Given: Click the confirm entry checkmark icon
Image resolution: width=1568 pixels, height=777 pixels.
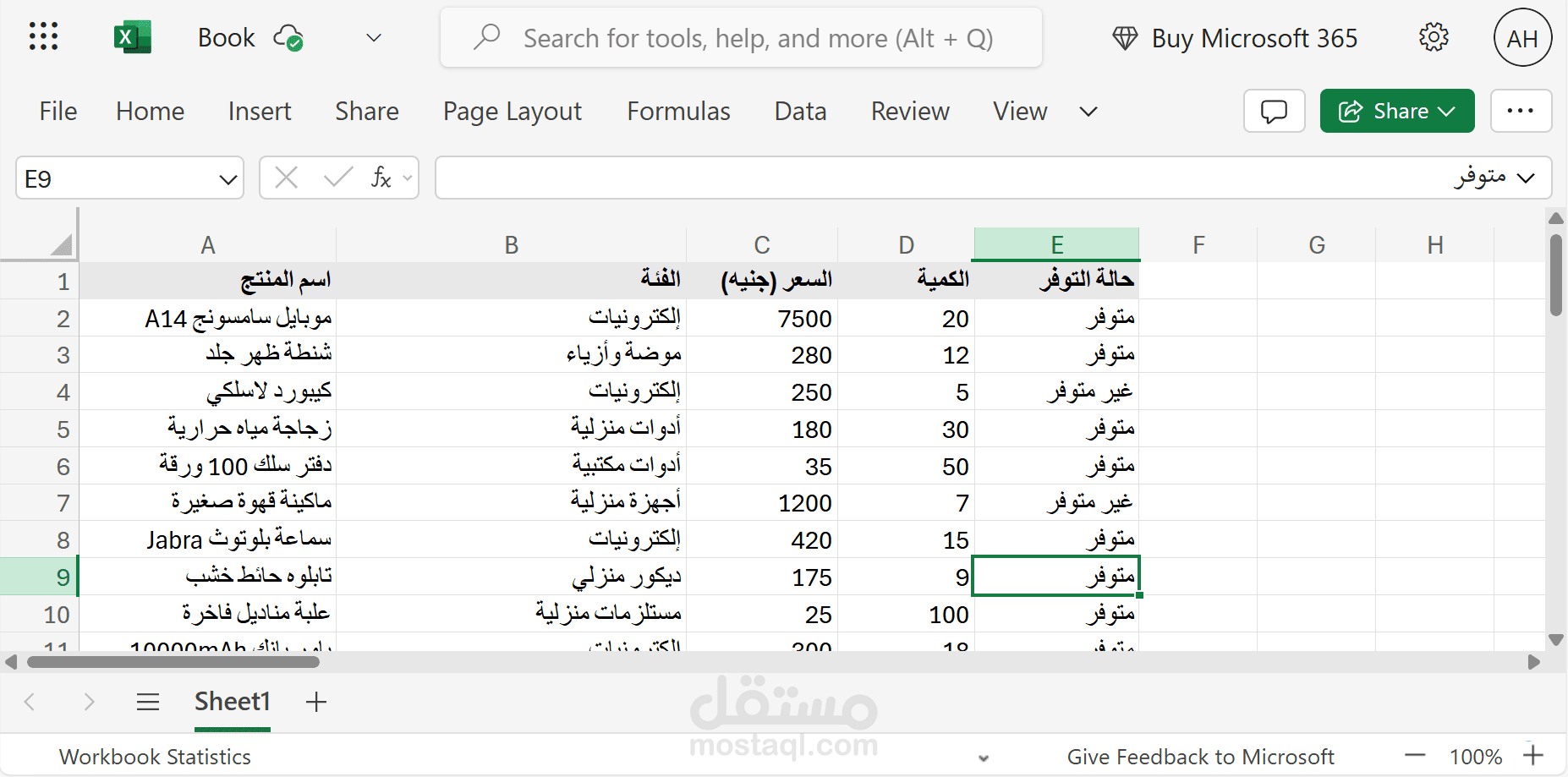Looking at the screenshot, I should pos(337,178).
